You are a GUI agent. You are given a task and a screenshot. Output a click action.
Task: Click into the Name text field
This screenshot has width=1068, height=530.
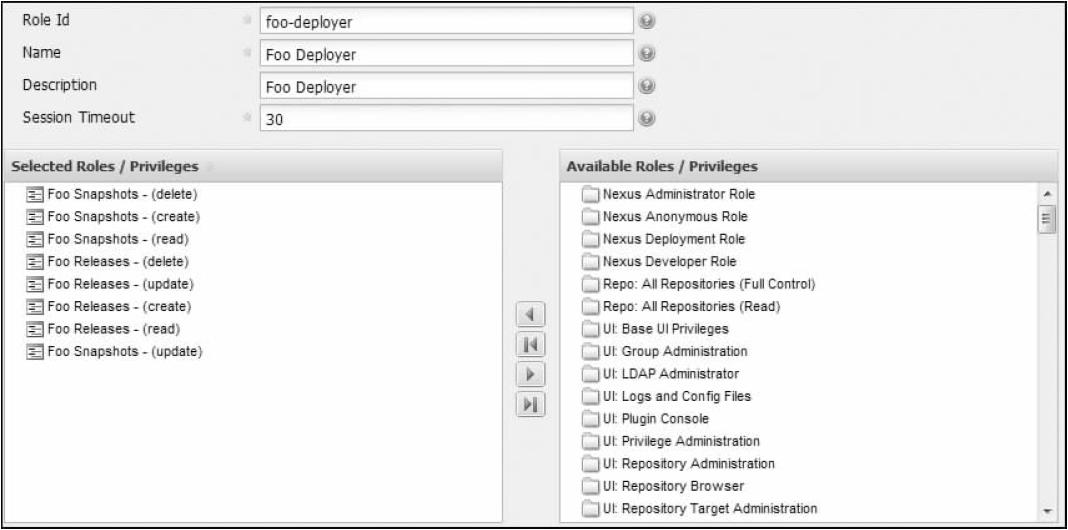[445, 54]
